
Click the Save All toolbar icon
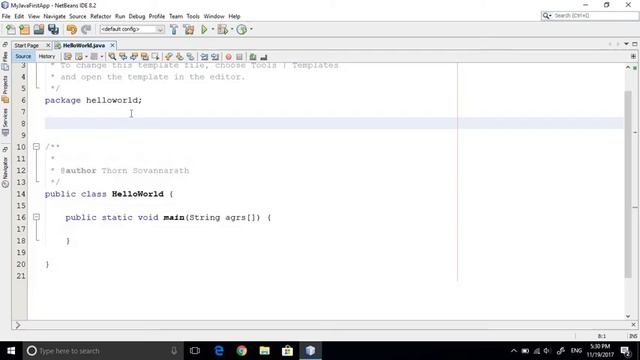click(53, 29)
